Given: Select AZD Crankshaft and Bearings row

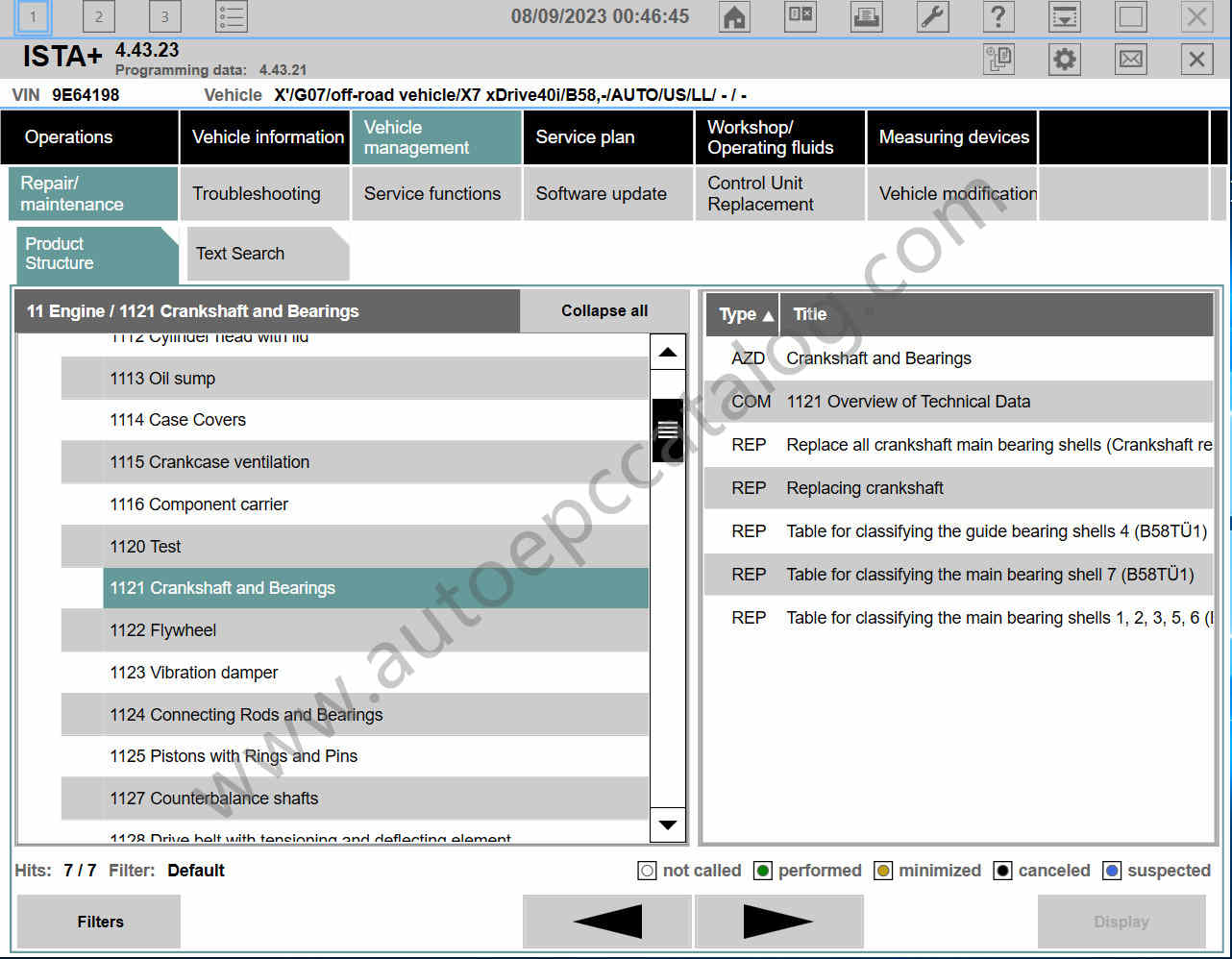Looking at the screenshot, I should coord(959,358).
